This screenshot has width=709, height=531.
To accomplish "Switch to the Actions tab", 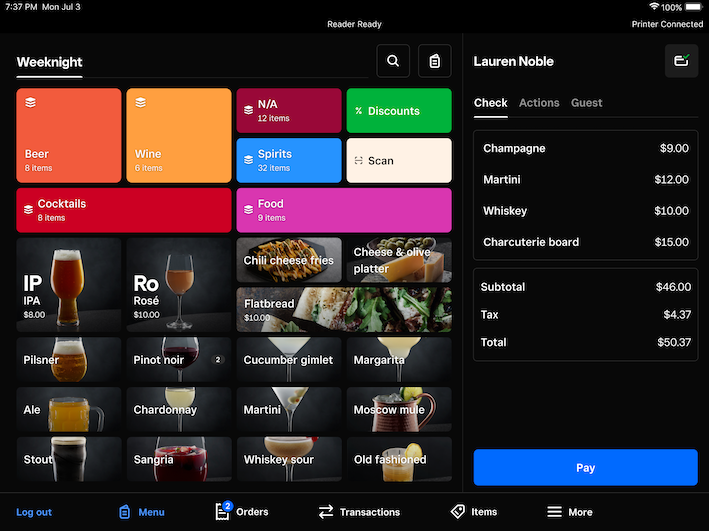I will pos(539,103).
